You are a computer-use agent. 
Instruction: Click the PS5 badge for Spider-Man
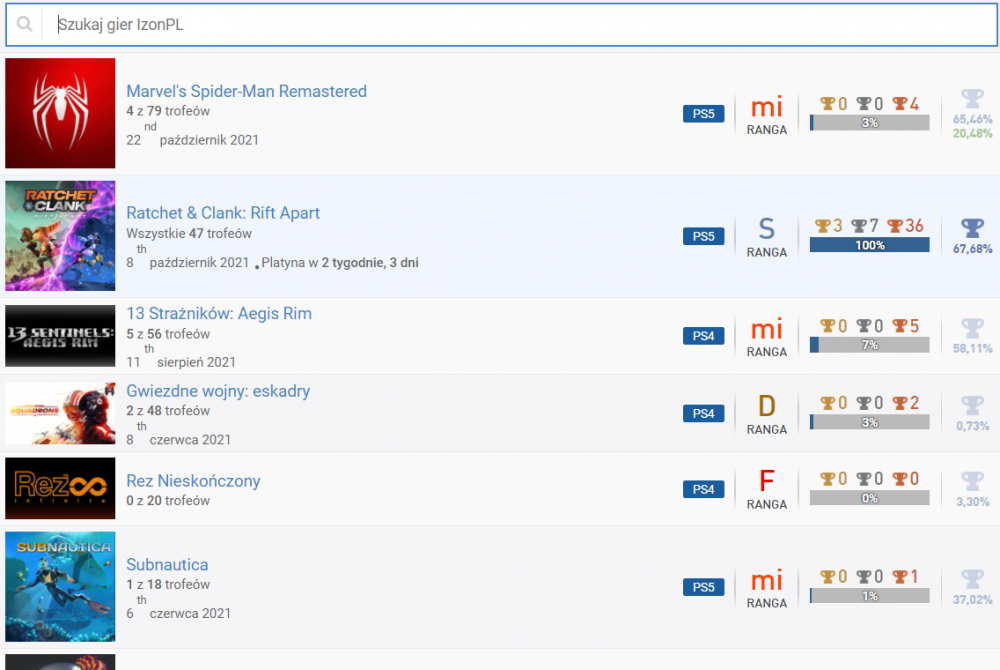(x=704, y=114)
